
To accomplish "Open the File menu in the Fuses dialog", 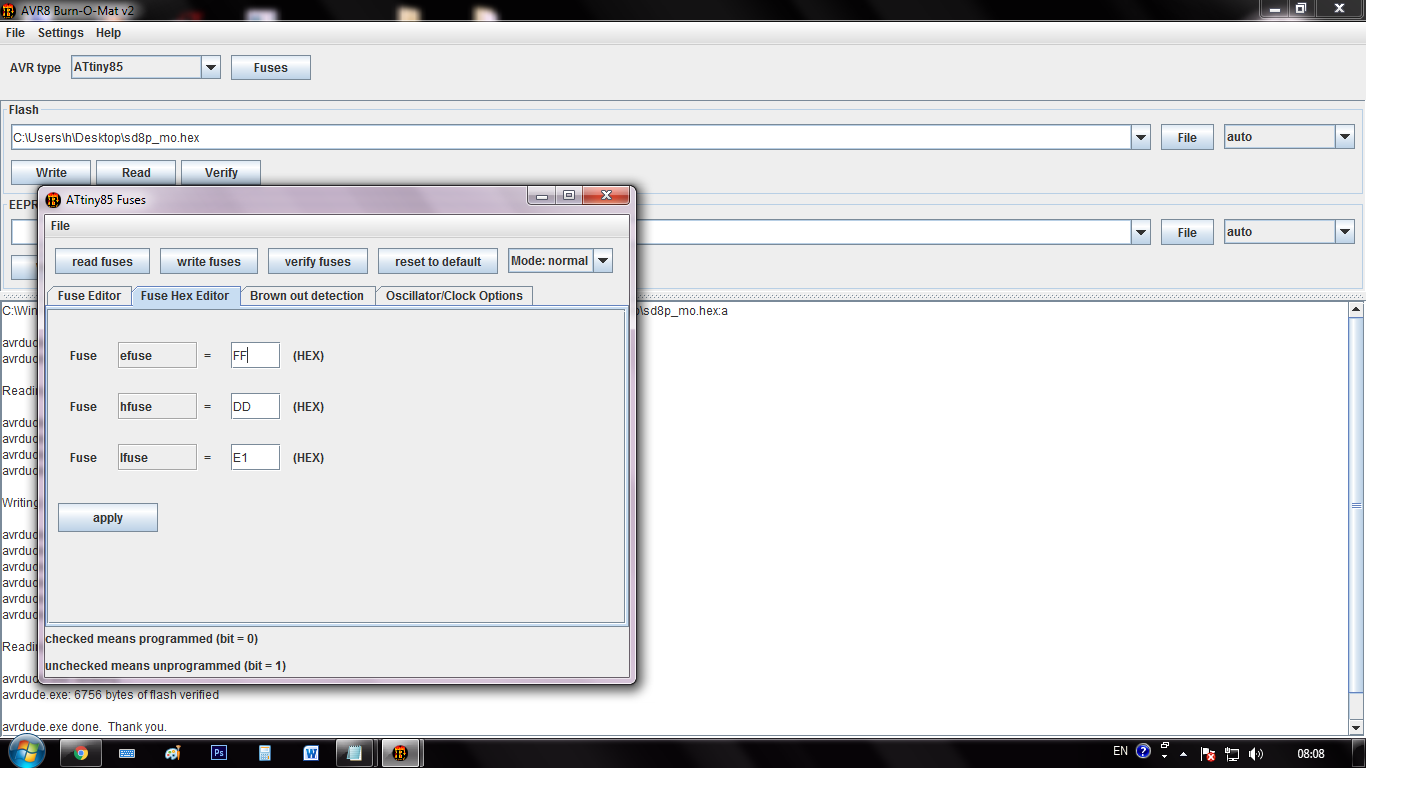I will click(x=60, y=226).
